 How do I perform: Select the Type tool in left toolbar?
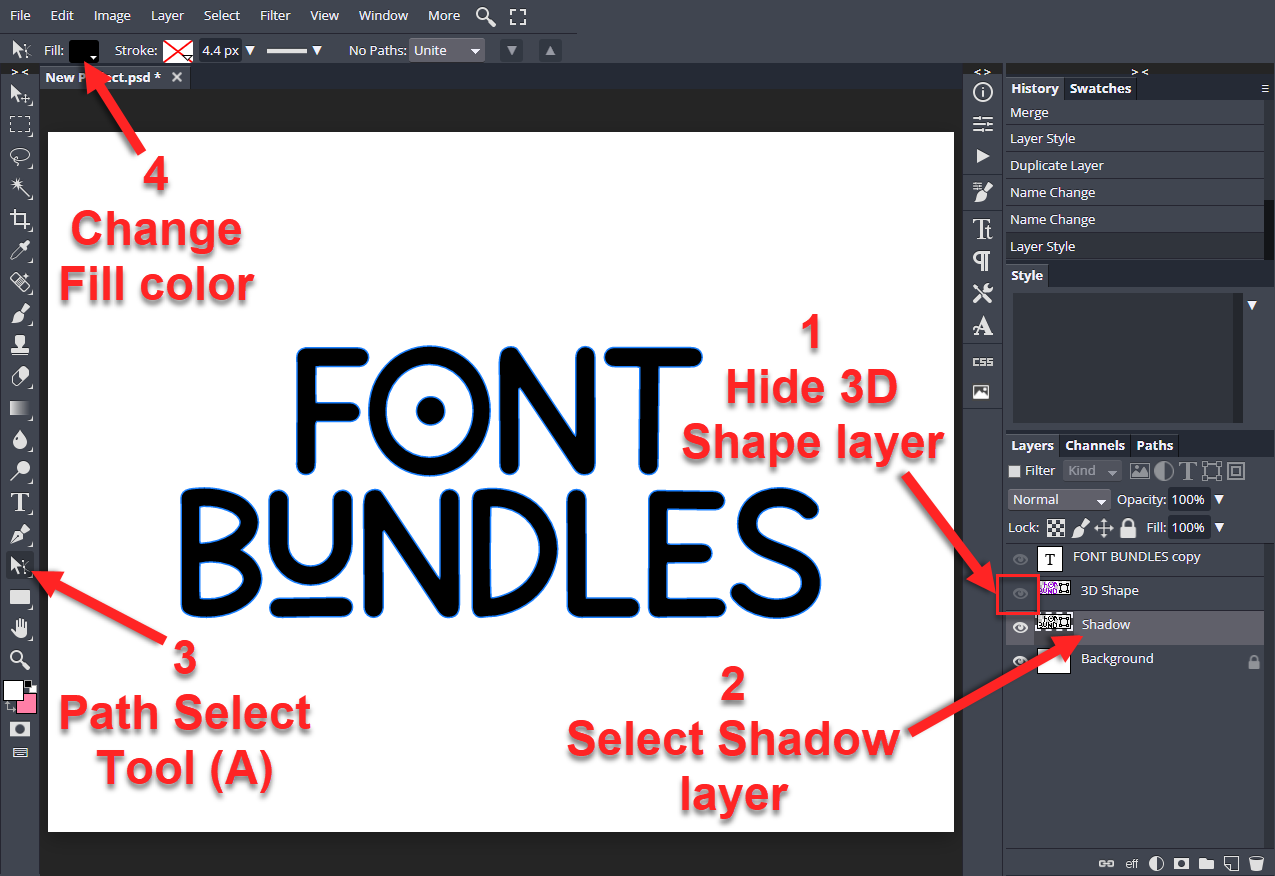coord(20,502)
